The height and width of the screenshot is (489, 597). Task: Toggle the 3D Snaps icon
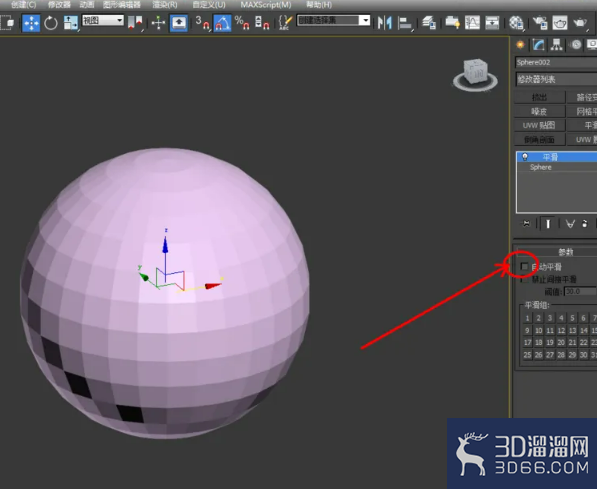(x=202, y=23)
